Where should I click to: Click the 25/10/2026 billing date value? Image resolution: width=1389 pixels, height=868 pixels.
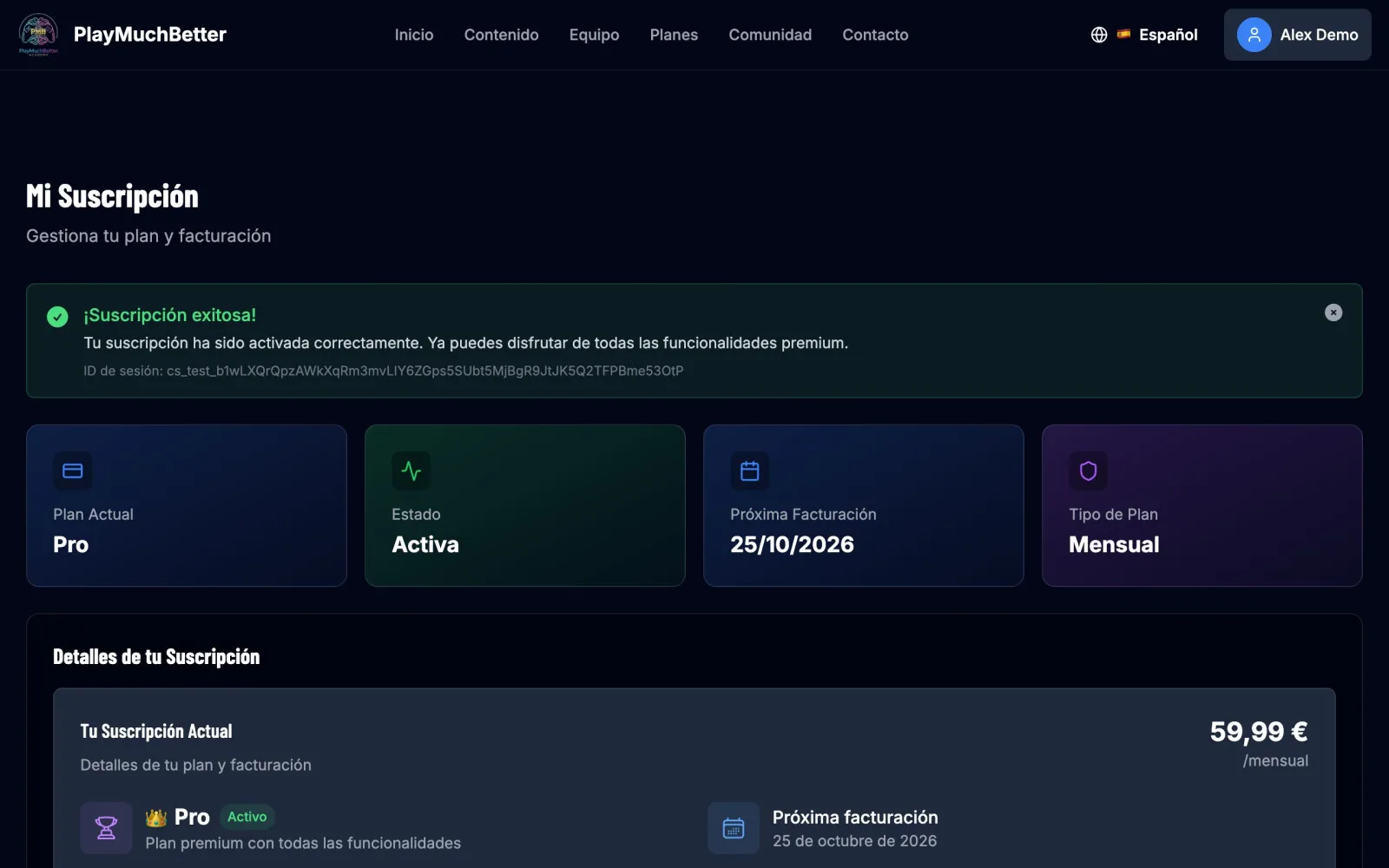pos(792,544)
